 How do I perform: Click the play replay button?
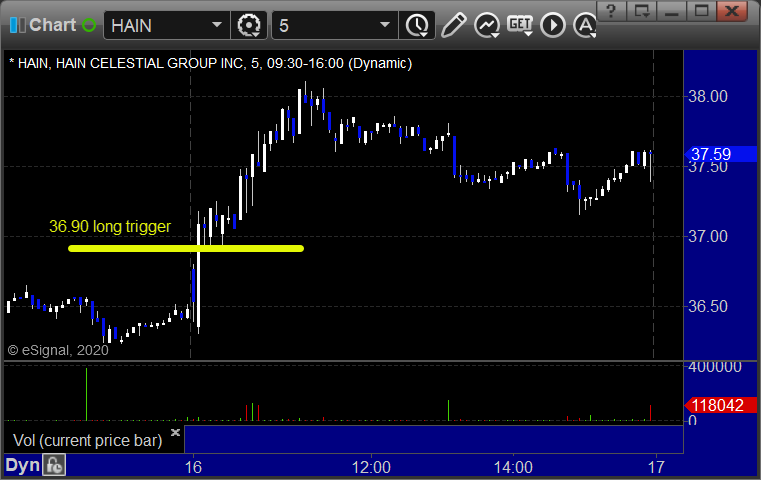click(x=553, y=25)
